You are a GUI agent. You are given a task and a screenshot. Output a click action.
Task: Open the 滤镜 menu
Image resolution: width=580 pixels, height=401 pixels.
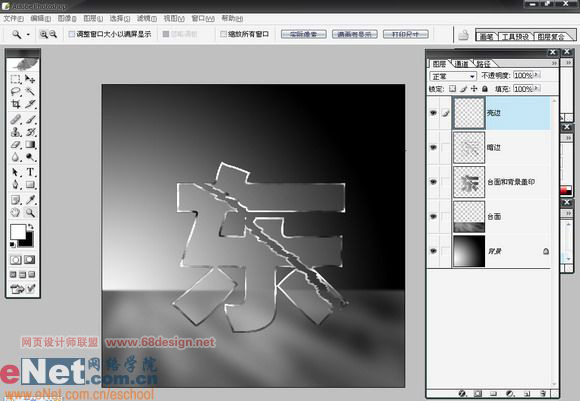point(147,18)
